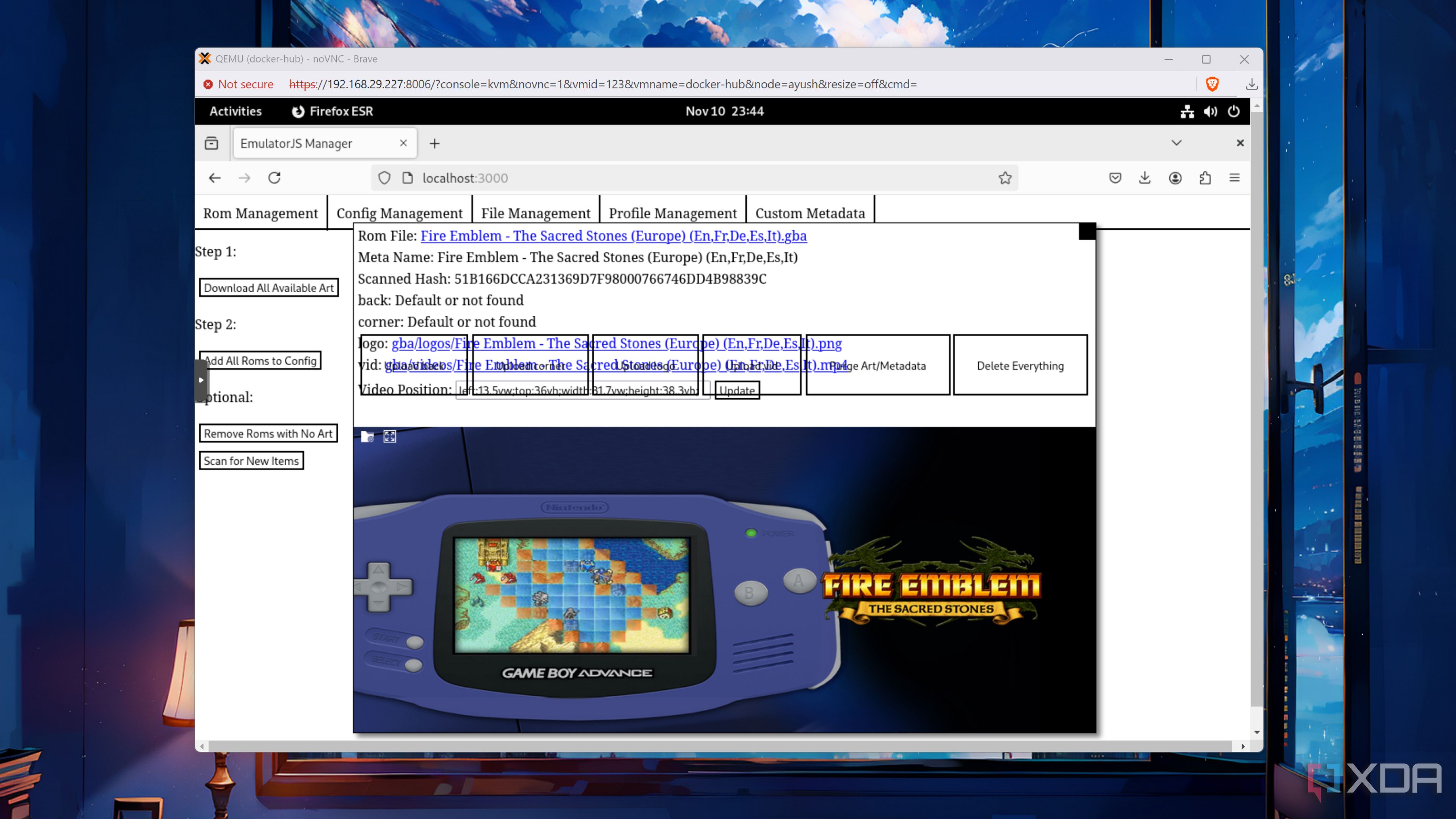Screen dimensions: 1456x819
Task: Click the site information page icon
Action: pyautogui.click(x=408, y=178)
